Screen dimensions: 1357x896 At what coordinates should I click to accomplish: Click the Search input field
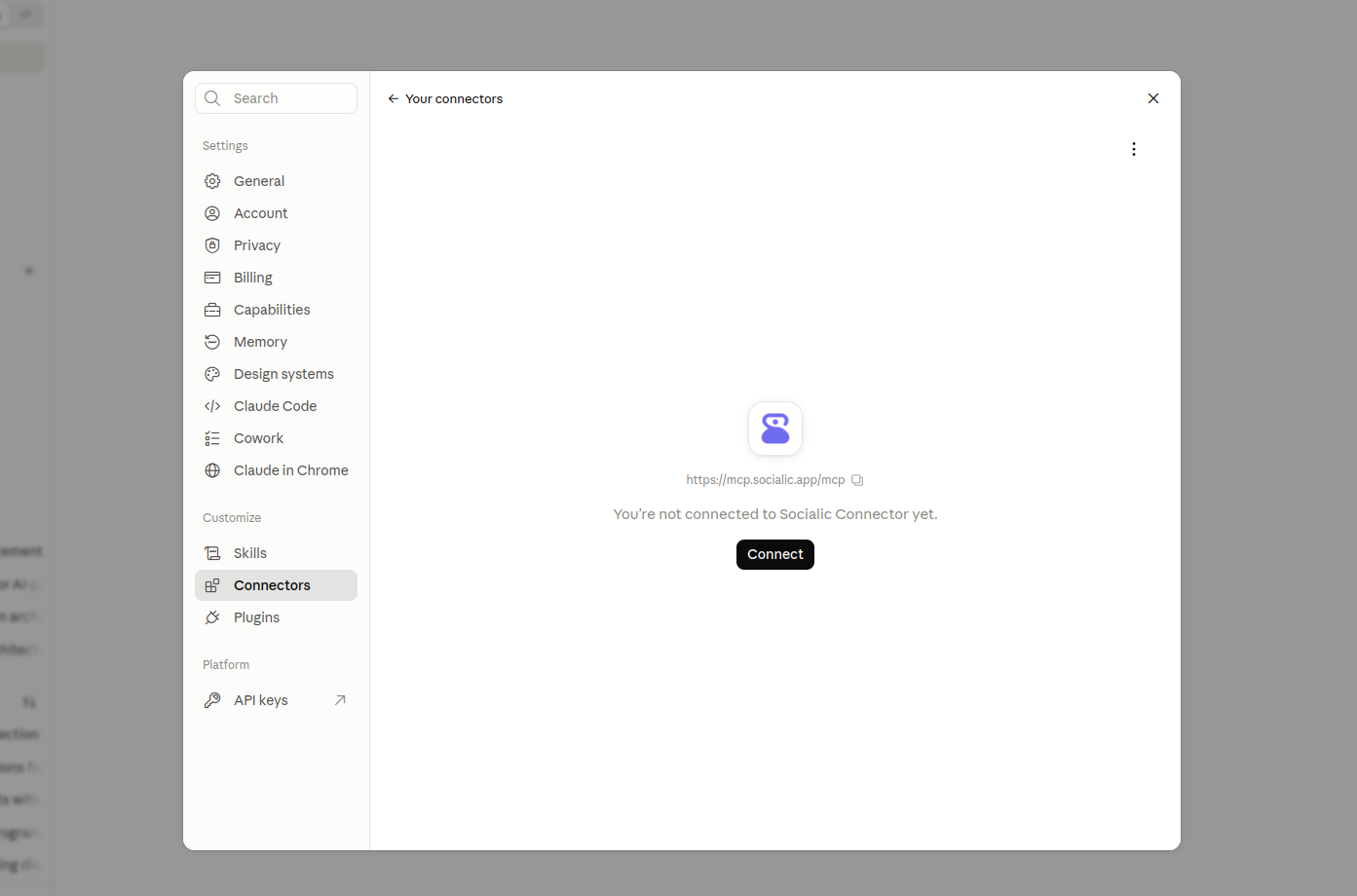click(x=276, y=98)
